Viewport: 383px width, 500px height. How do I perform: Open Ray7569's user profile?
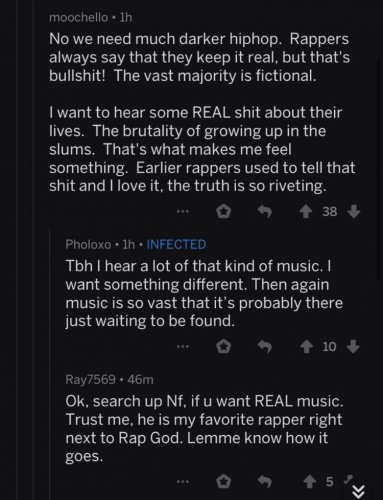click(x=90, y=379)
